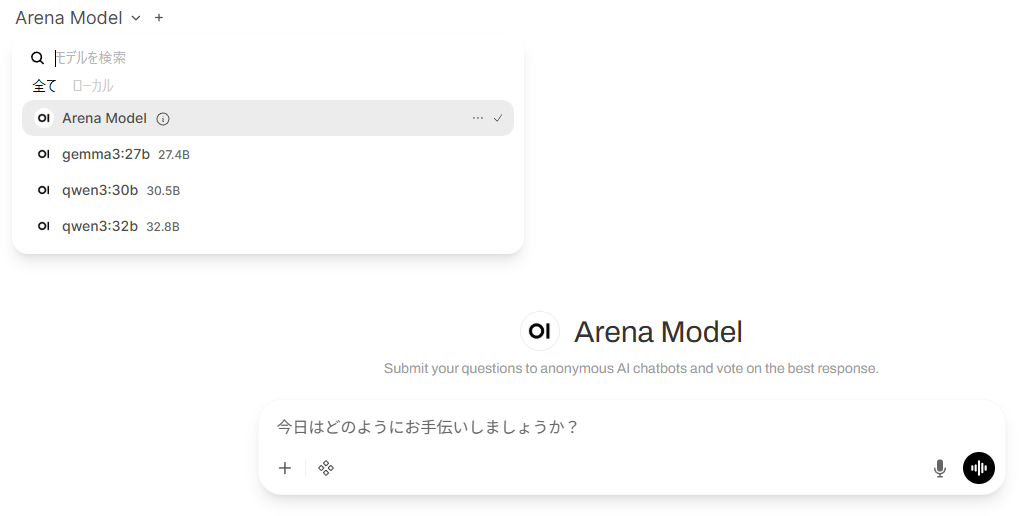1023x516 pixels.
Task: Start voice mode with the waveform button
Action: (978, 468)
